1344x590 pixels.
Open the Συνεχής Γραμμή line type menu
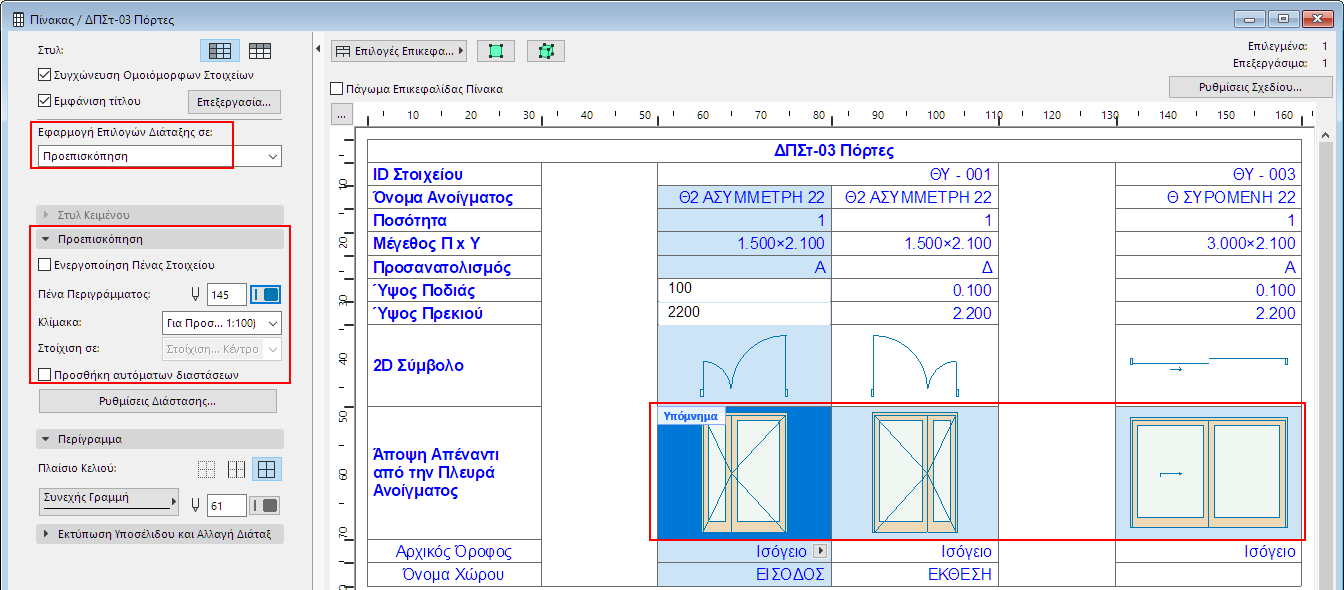(108, 502)
